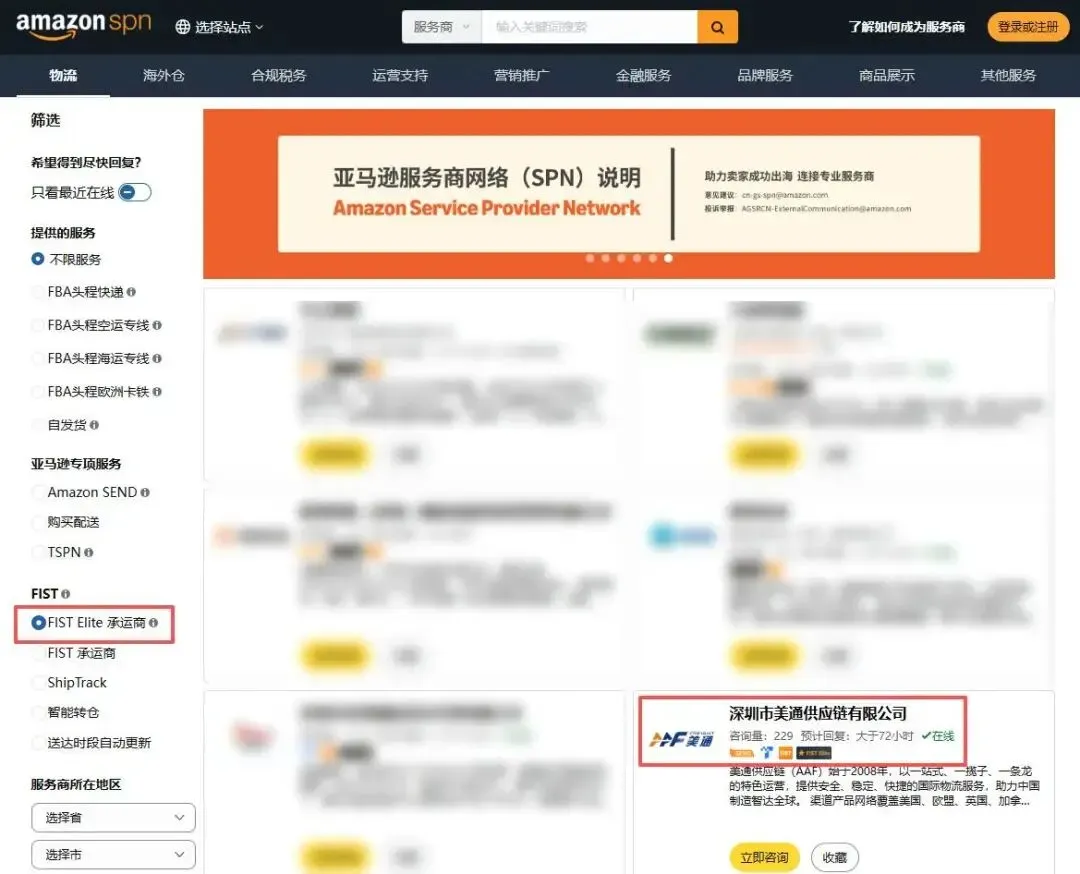Click the globe icon beside 选择站点
1080x874 pixels.
183,27
